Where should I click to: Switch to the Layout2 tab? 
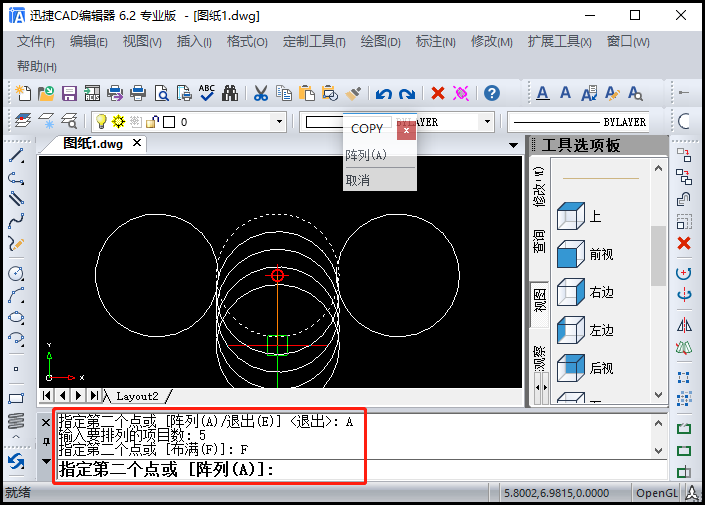[x=137, y=396]
